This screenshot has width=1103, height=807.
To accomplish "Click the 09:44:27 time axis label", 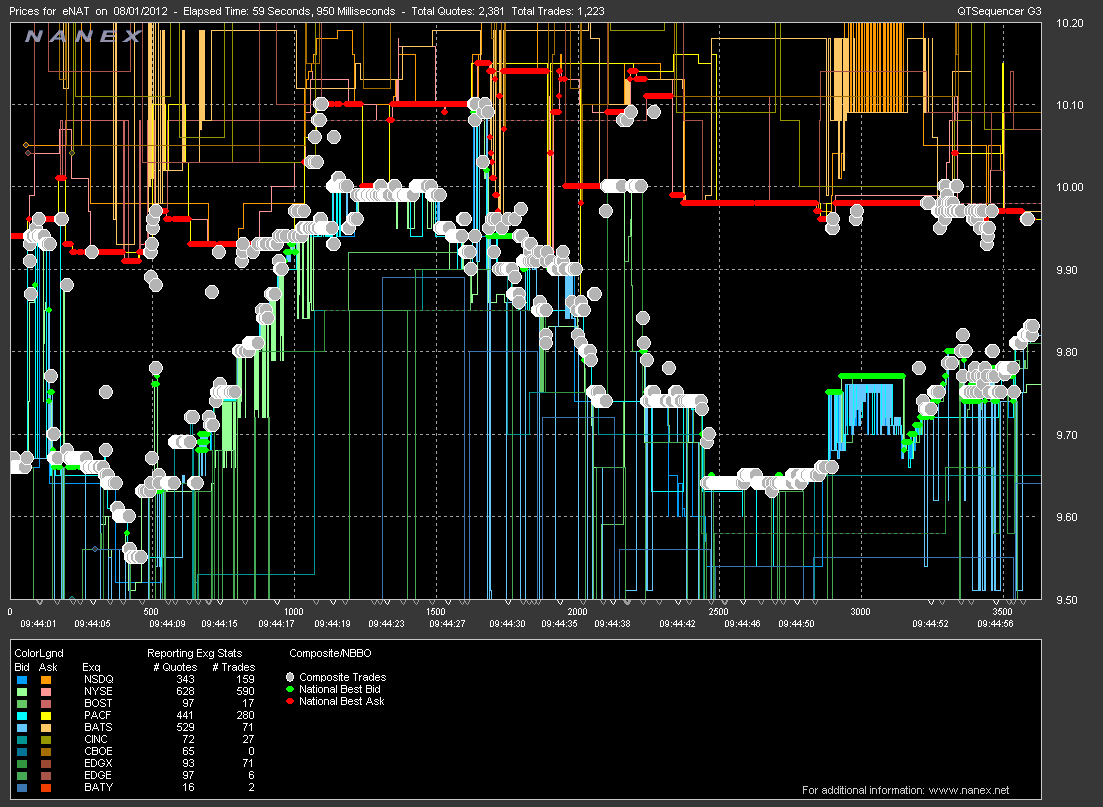I will (x=447, y=624).
